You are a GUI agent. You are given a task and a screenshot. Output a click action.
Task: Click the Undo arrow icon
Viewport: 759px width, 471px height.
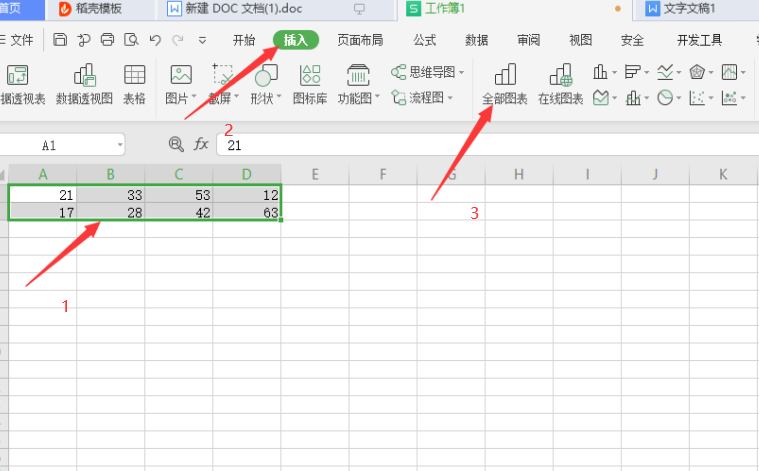click(155, 40)
